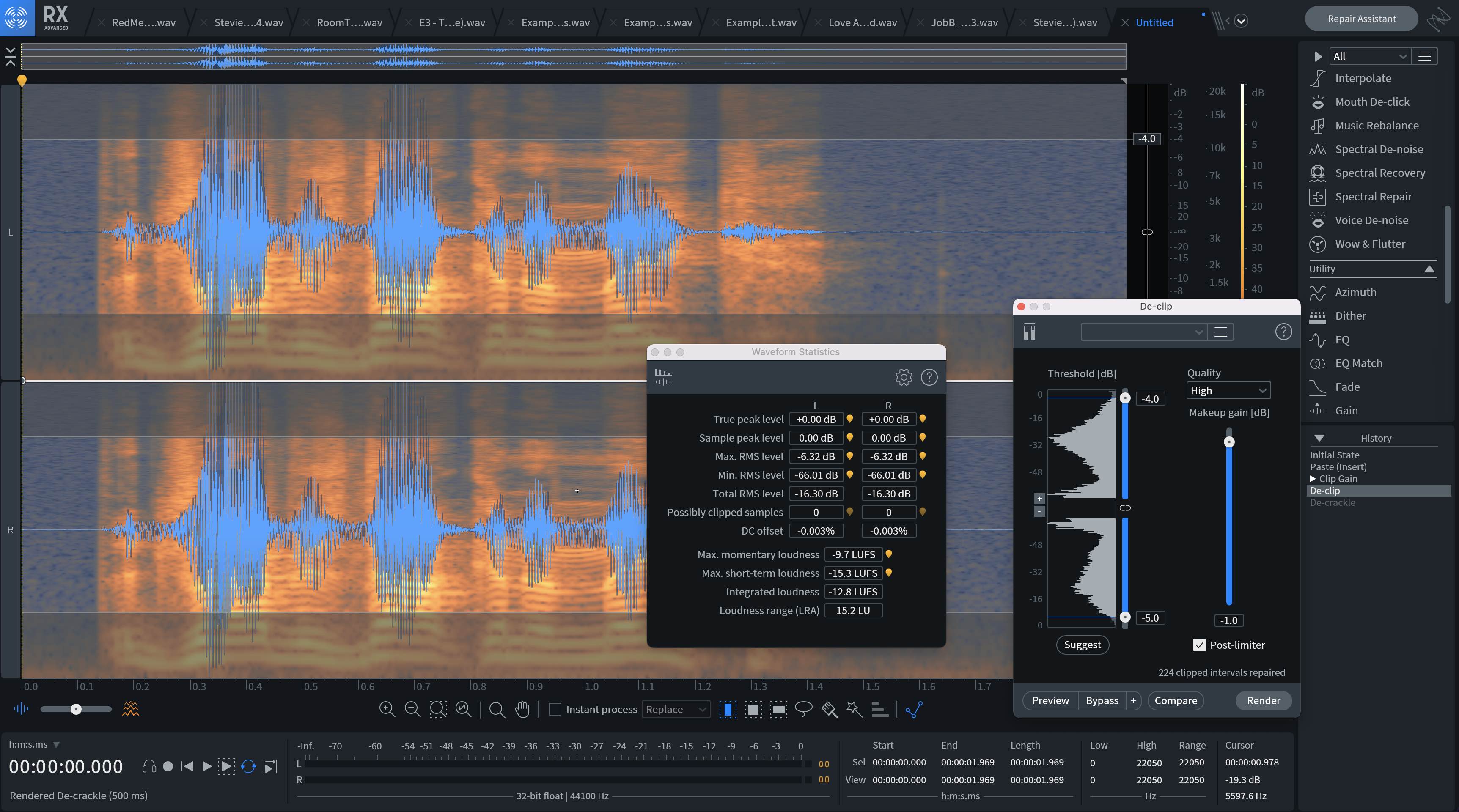Viewport: 1459px width, 812px height.
Task: Click the Makeup gain slider handle
Action: (x=1228, y=442)
